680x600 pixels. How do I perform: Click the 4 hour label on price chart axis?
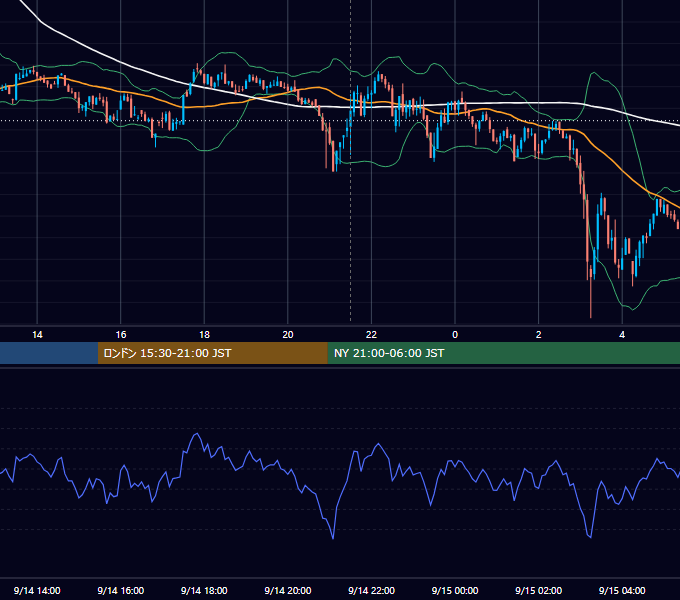click(x=622, y=335)
